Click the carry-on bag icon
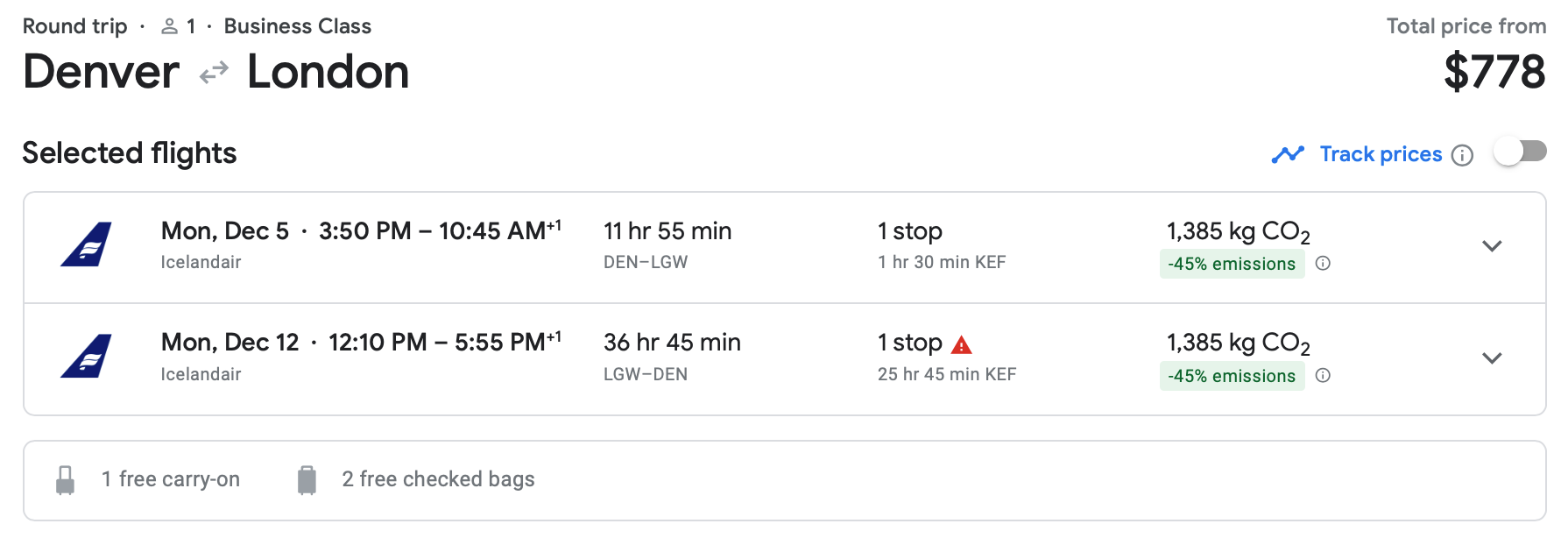The width and height of the screenshot is (1568, 538). [x=65, y=480]
